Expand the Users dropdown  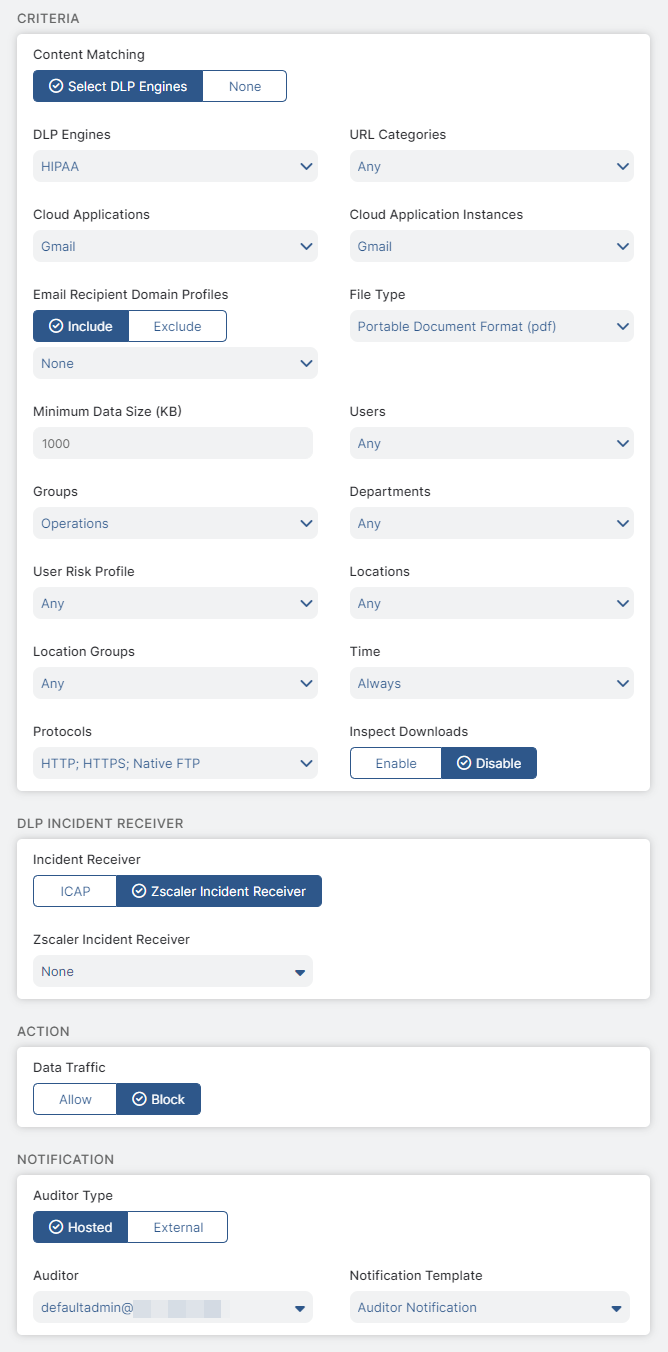click(491, 443)
